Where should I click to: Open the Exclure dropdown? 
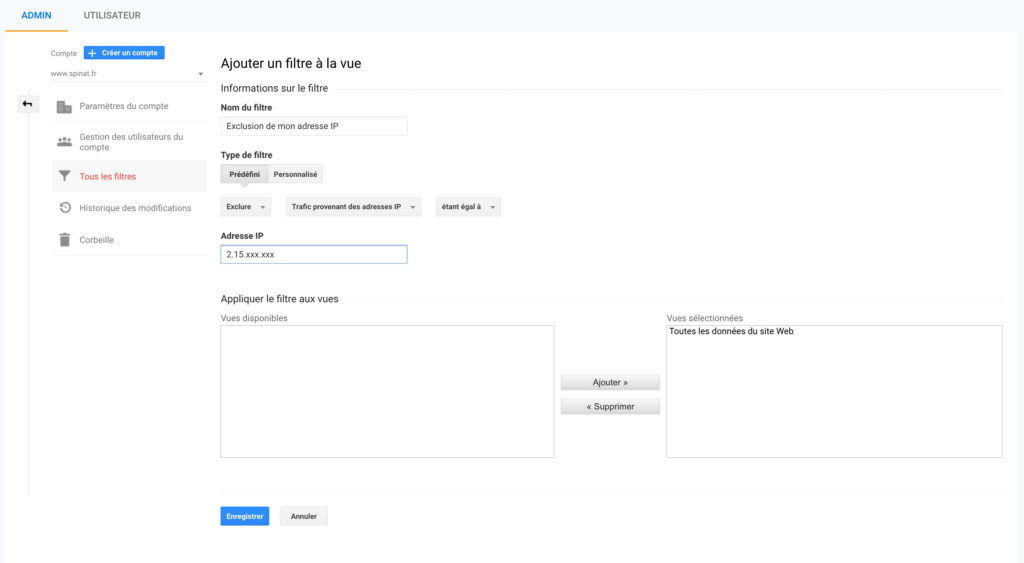point(245,207)
